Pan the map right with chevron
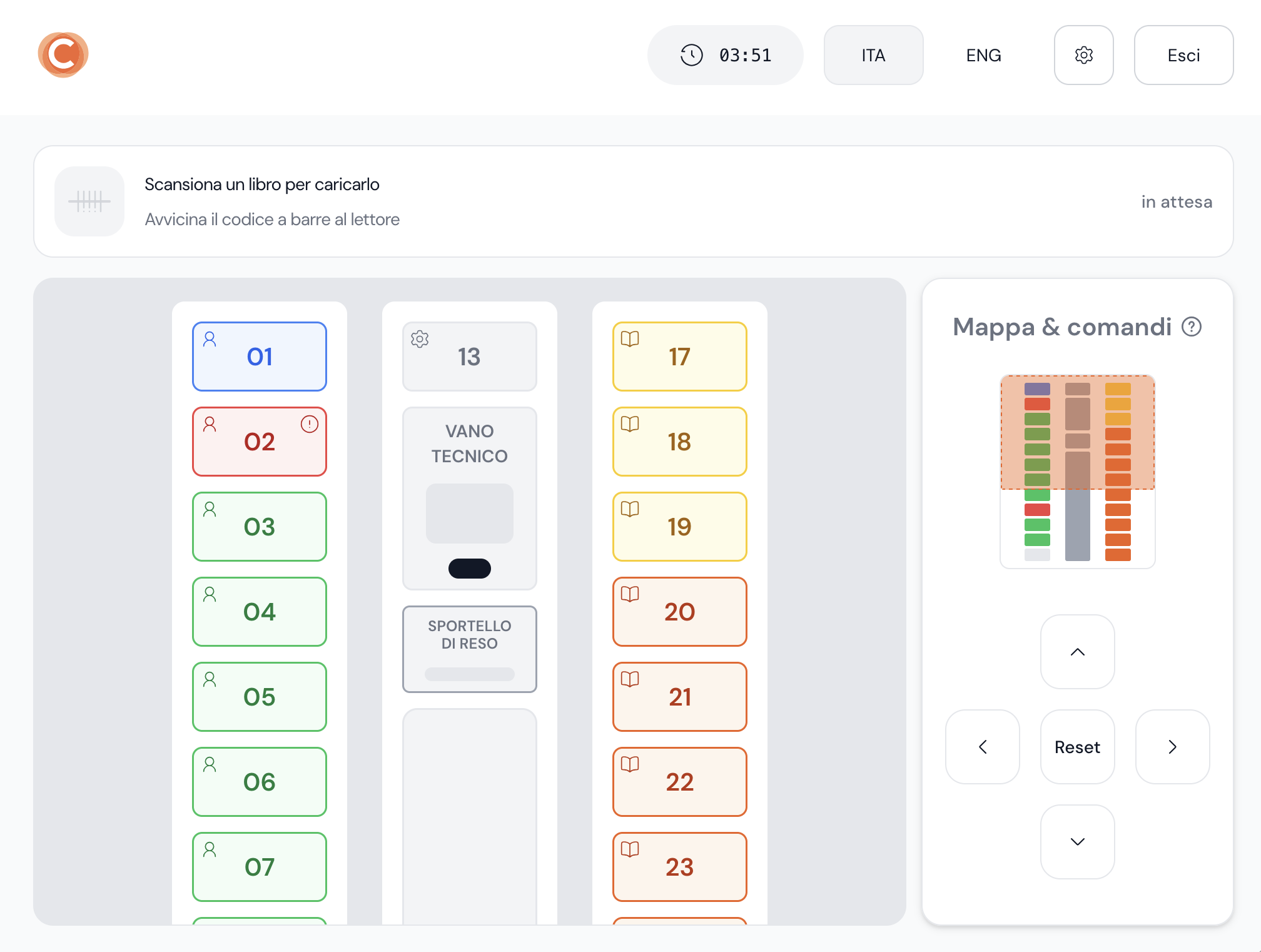 pyautogui.click(x=1173, y=747)
